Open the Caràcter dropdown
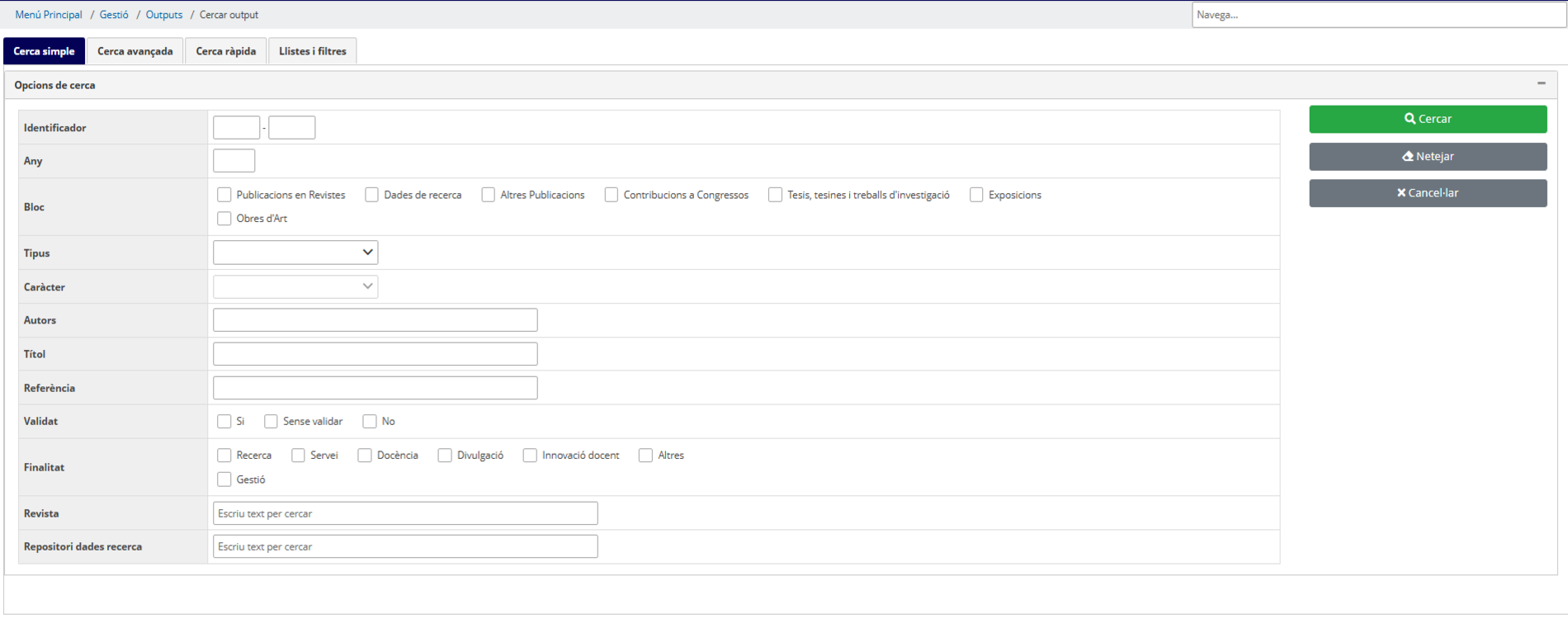The height and width of the screenshot is (619, 1568). 295,286
